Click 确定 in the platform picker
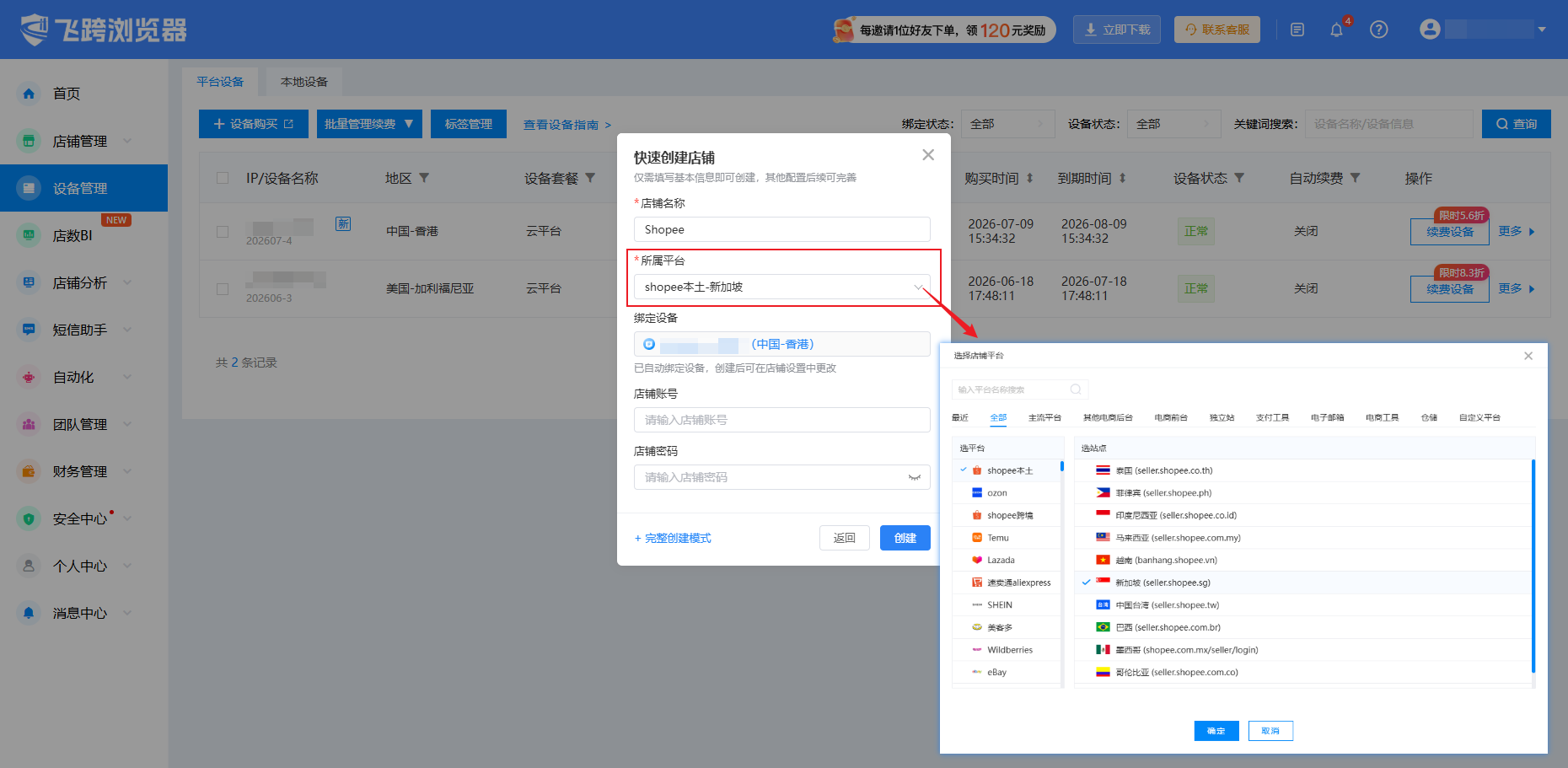The height and width of the screenshot is (768, 1568). coord(1216,731)
